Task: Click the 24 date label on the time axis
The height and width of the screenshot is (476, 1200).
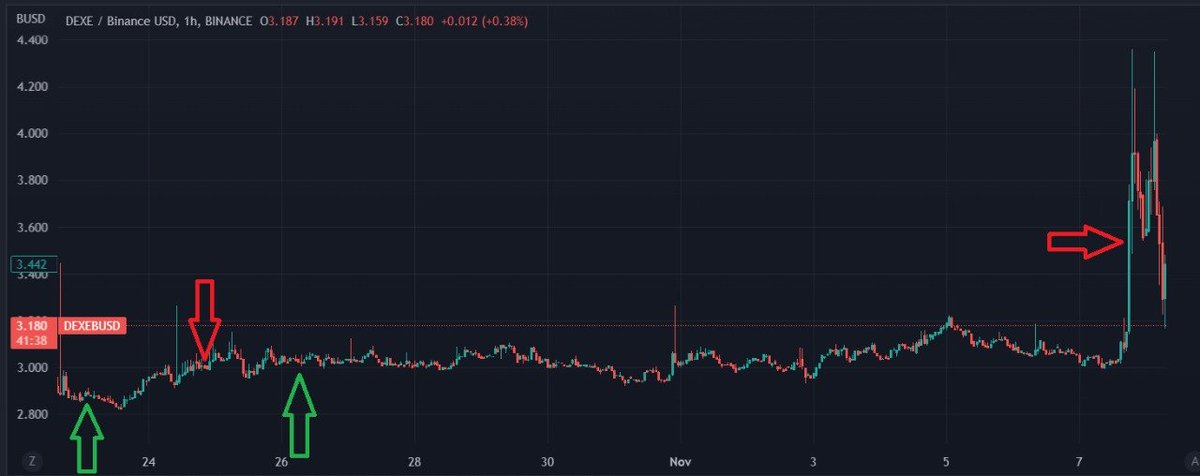Action: (148, 462)
